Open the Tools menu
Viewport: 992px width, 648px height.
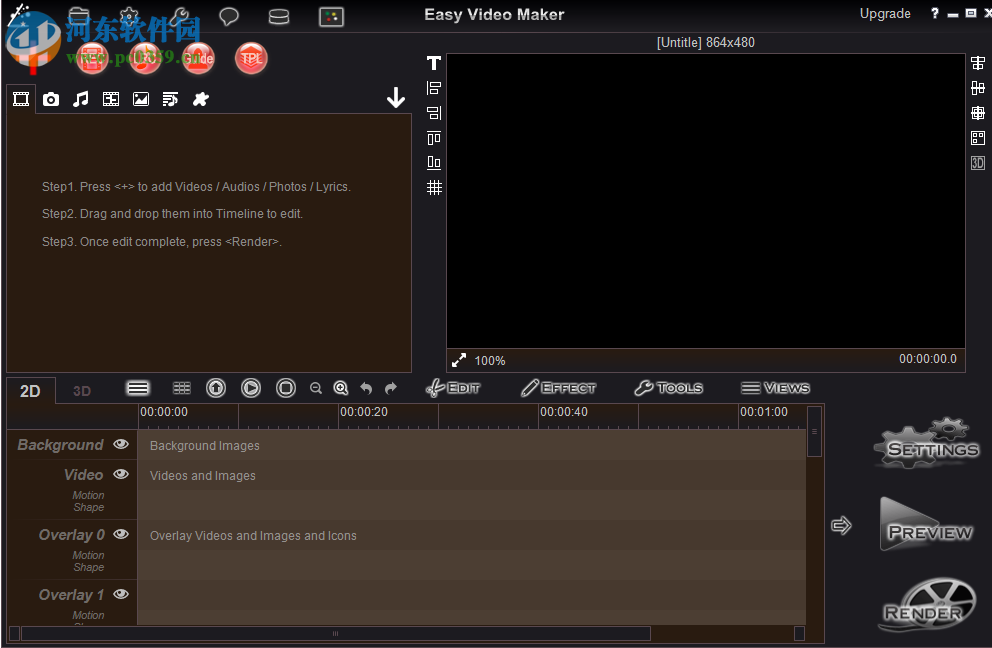(668, 388)
